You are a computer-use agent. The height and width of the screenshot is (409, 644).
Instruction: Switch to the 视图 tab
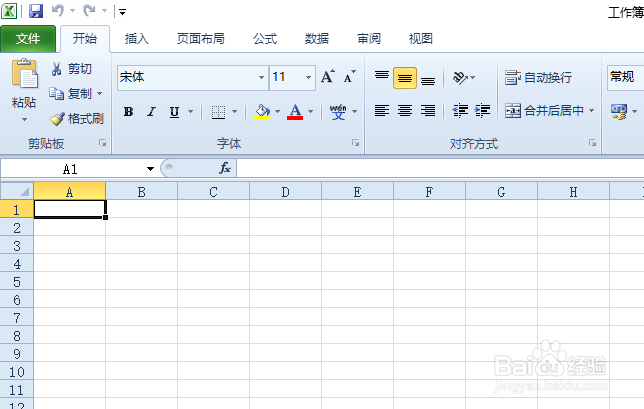(421, 39)
